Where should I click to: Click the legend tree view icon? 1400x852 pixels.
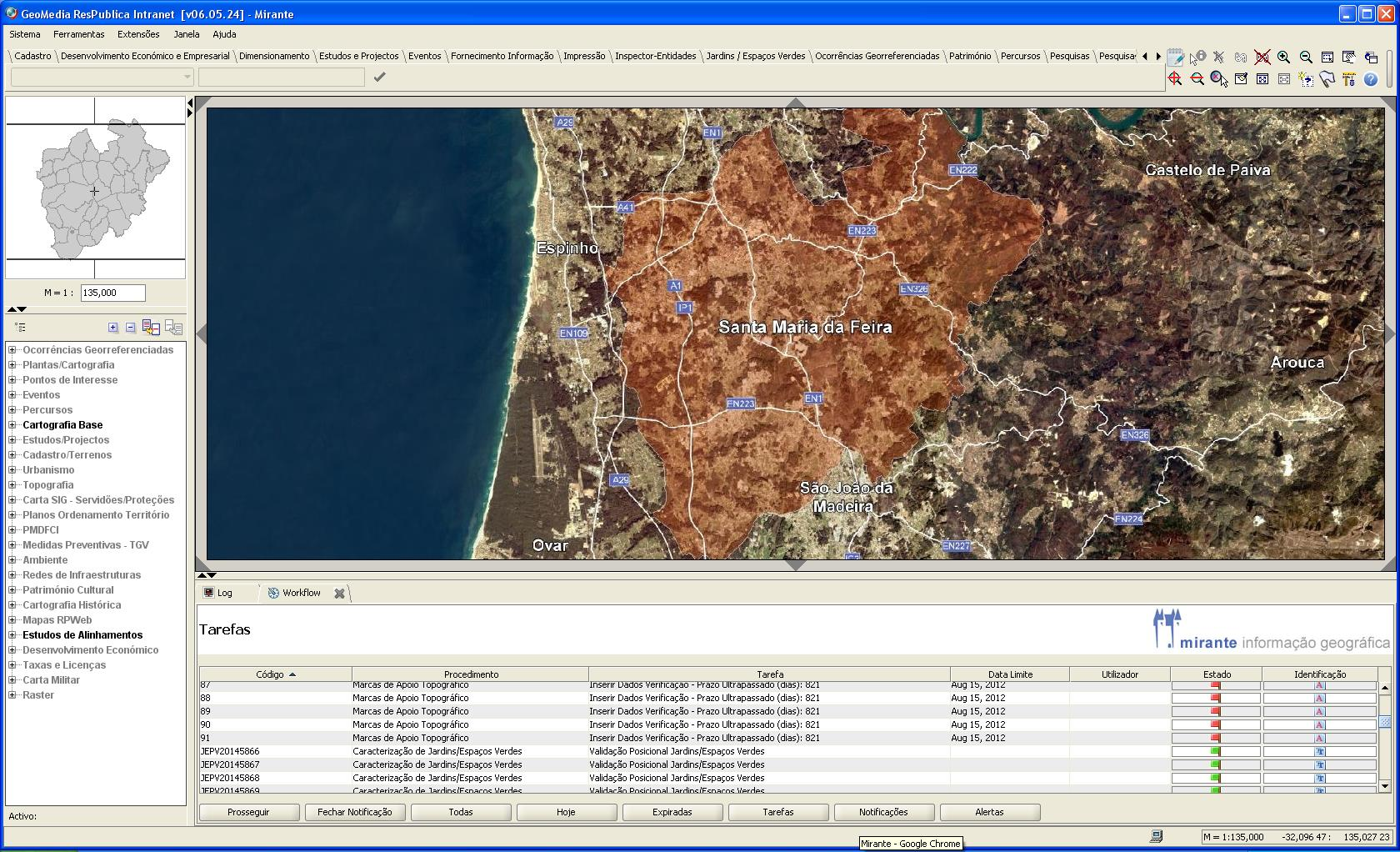pos(20,328)
